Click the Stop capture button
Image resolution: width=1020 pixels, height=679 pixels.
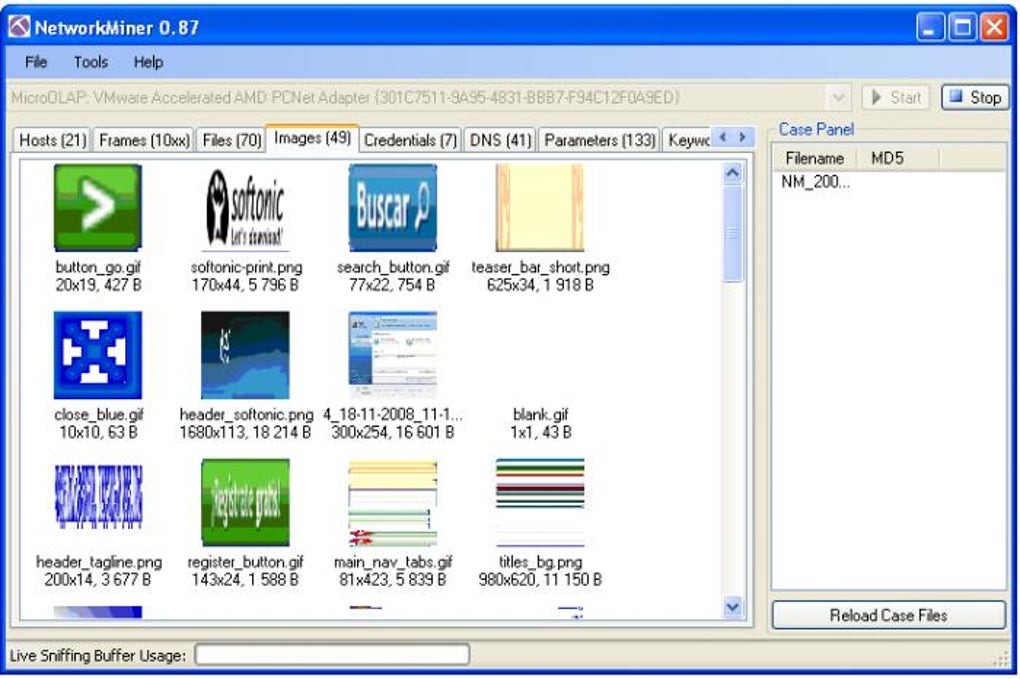click(975, 98)
